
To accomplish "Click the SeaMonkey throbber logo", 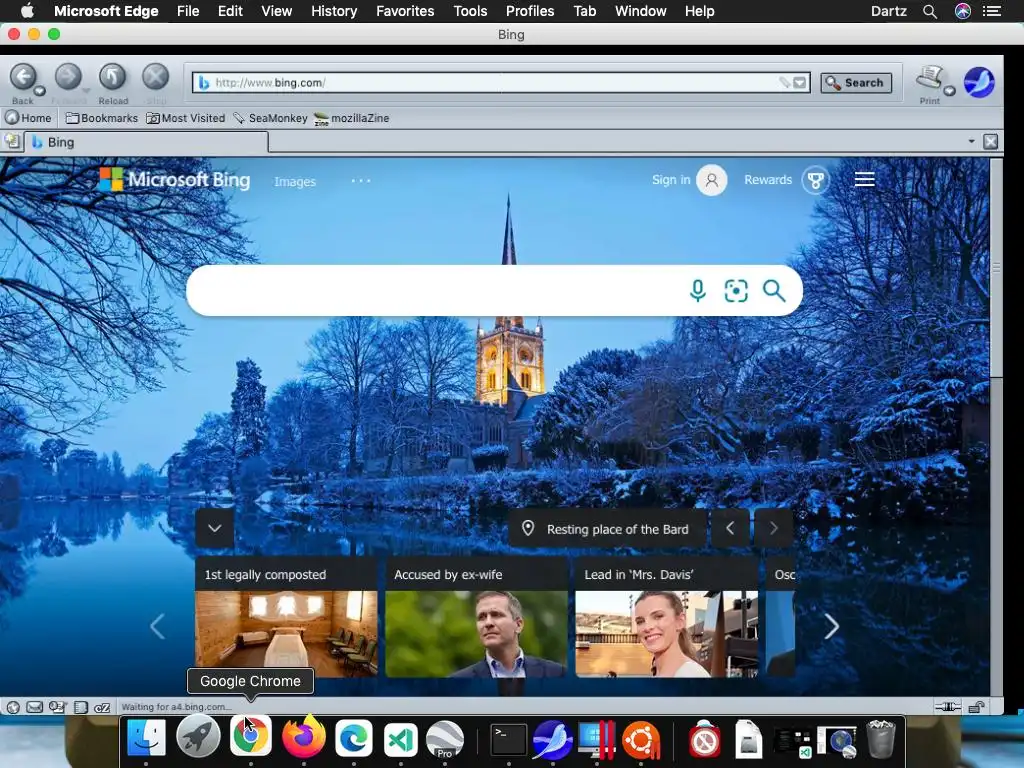I will 979,82.
